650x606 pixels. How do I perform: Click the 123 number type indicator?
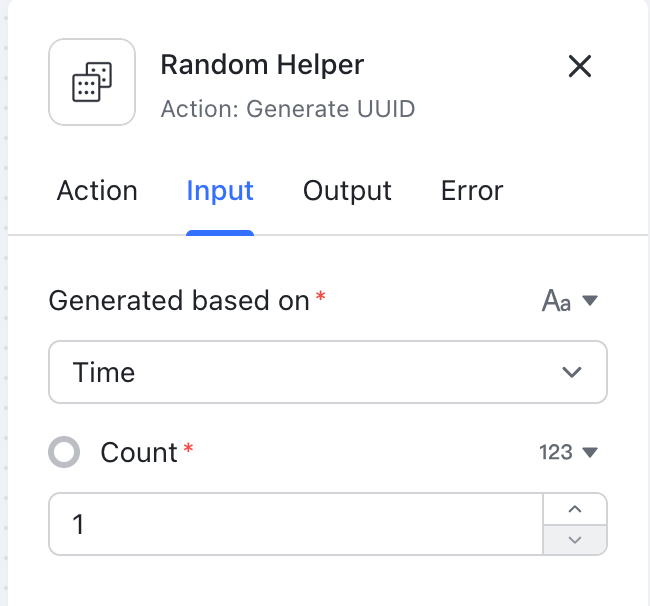[x=555, y=453]
